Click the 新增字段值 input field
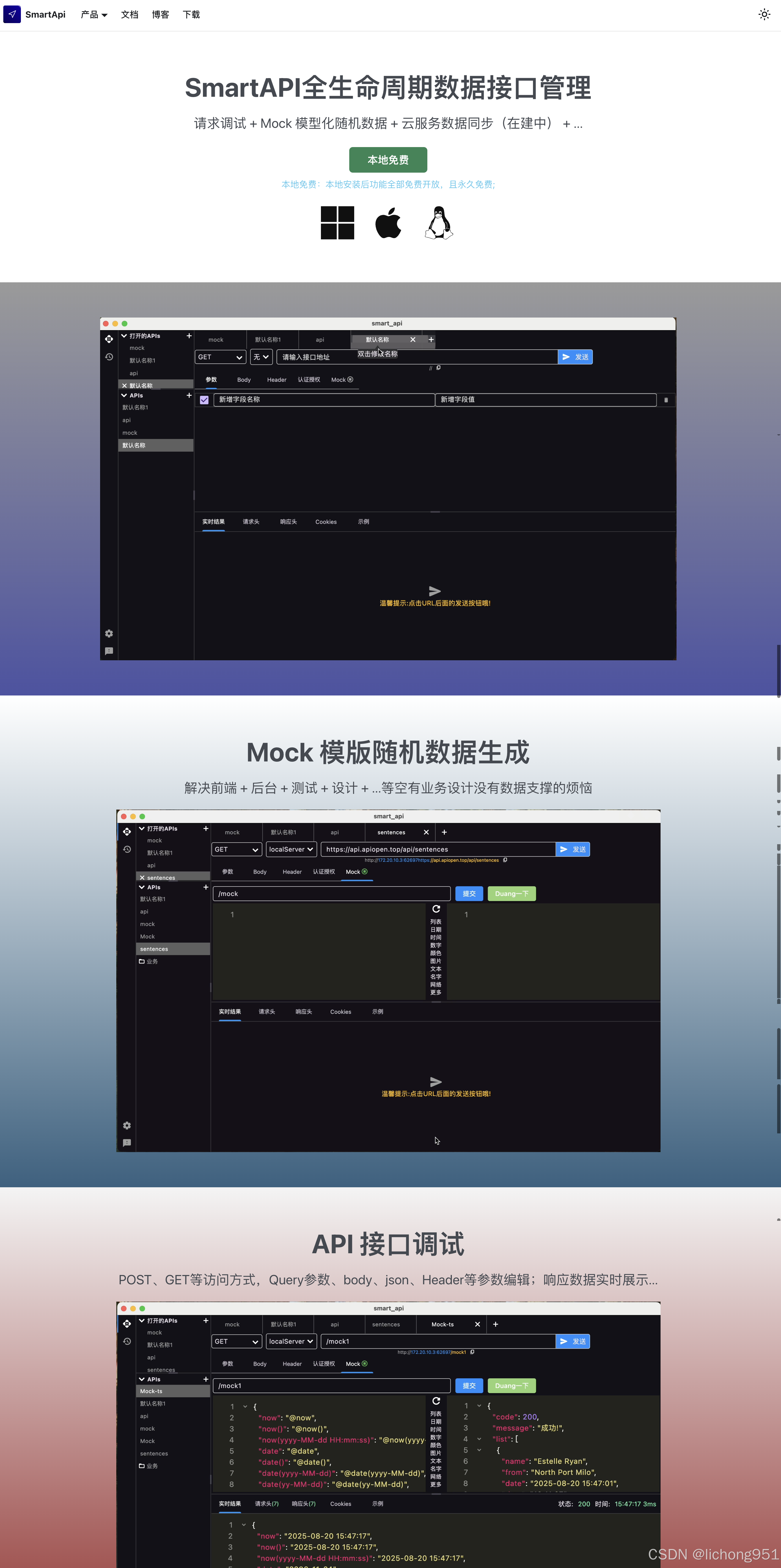Image resolution: width=781 pixels, height=1568 pixels. tap(546, 400)
